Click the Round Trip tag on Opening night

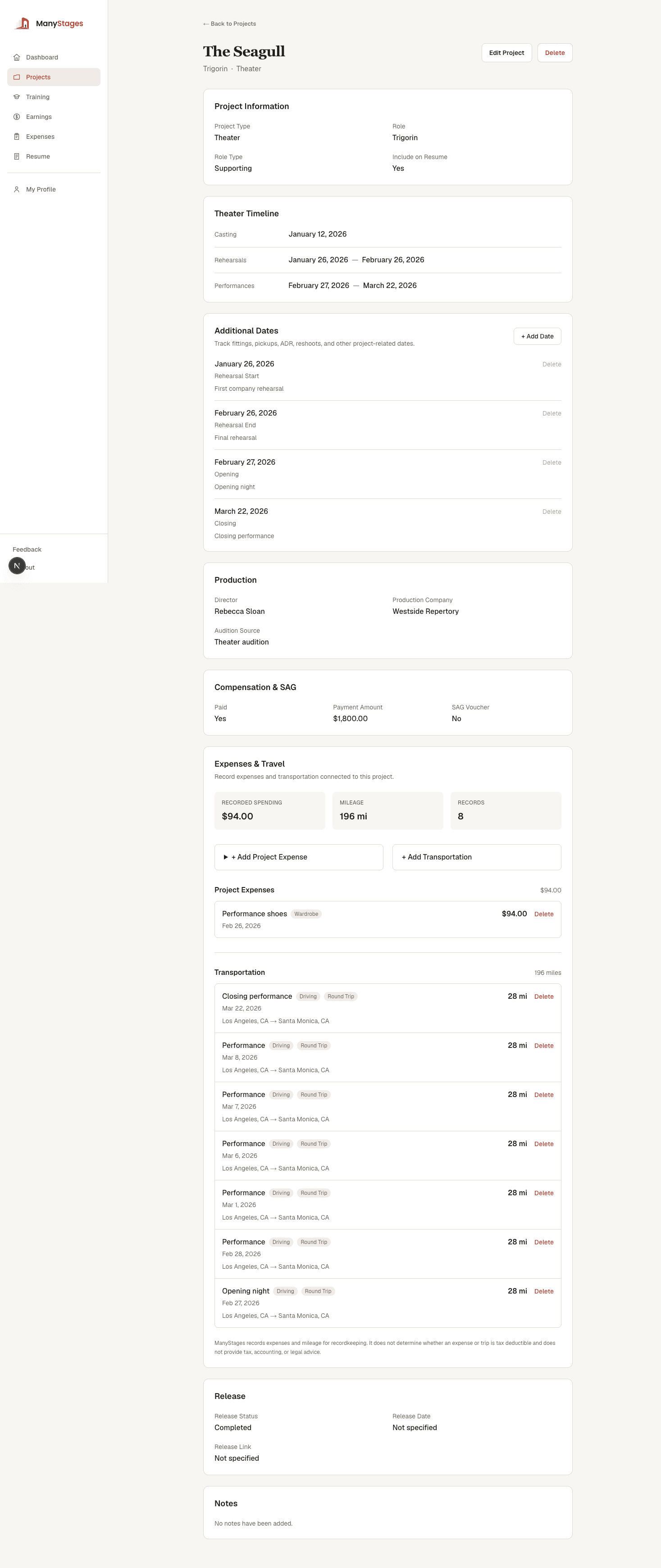click(318, 1291)
